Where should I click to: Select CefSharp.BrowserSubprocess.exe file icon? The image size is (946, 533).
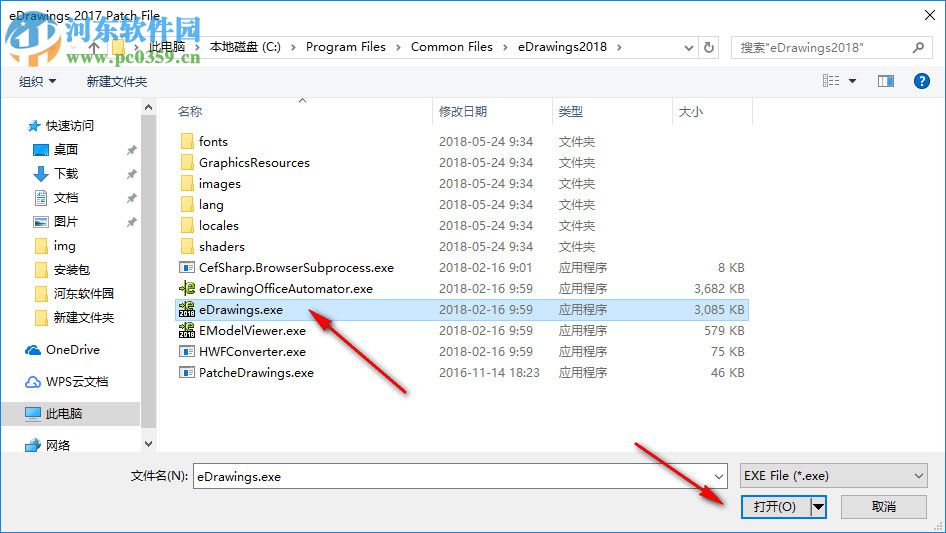pos(187,267)
